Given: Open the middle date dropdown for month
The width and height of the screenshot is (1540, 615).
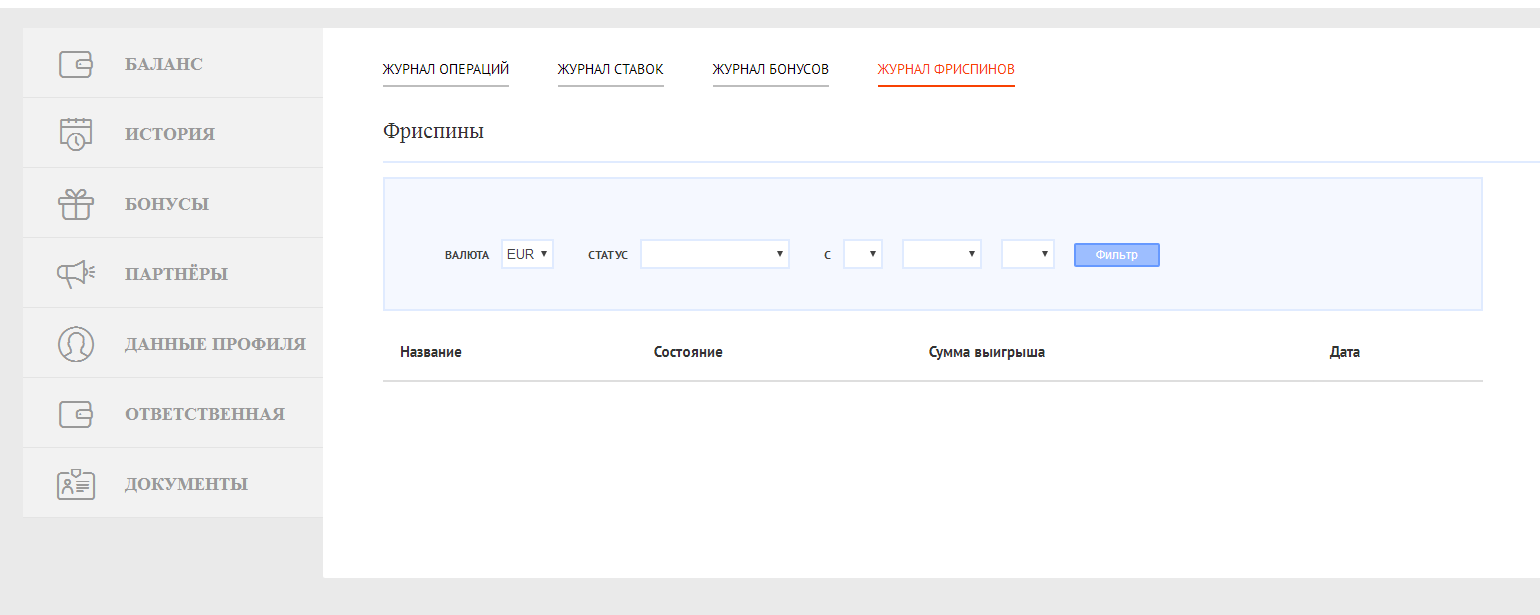Looking at the screenshot, I should [x=942, y=255].
